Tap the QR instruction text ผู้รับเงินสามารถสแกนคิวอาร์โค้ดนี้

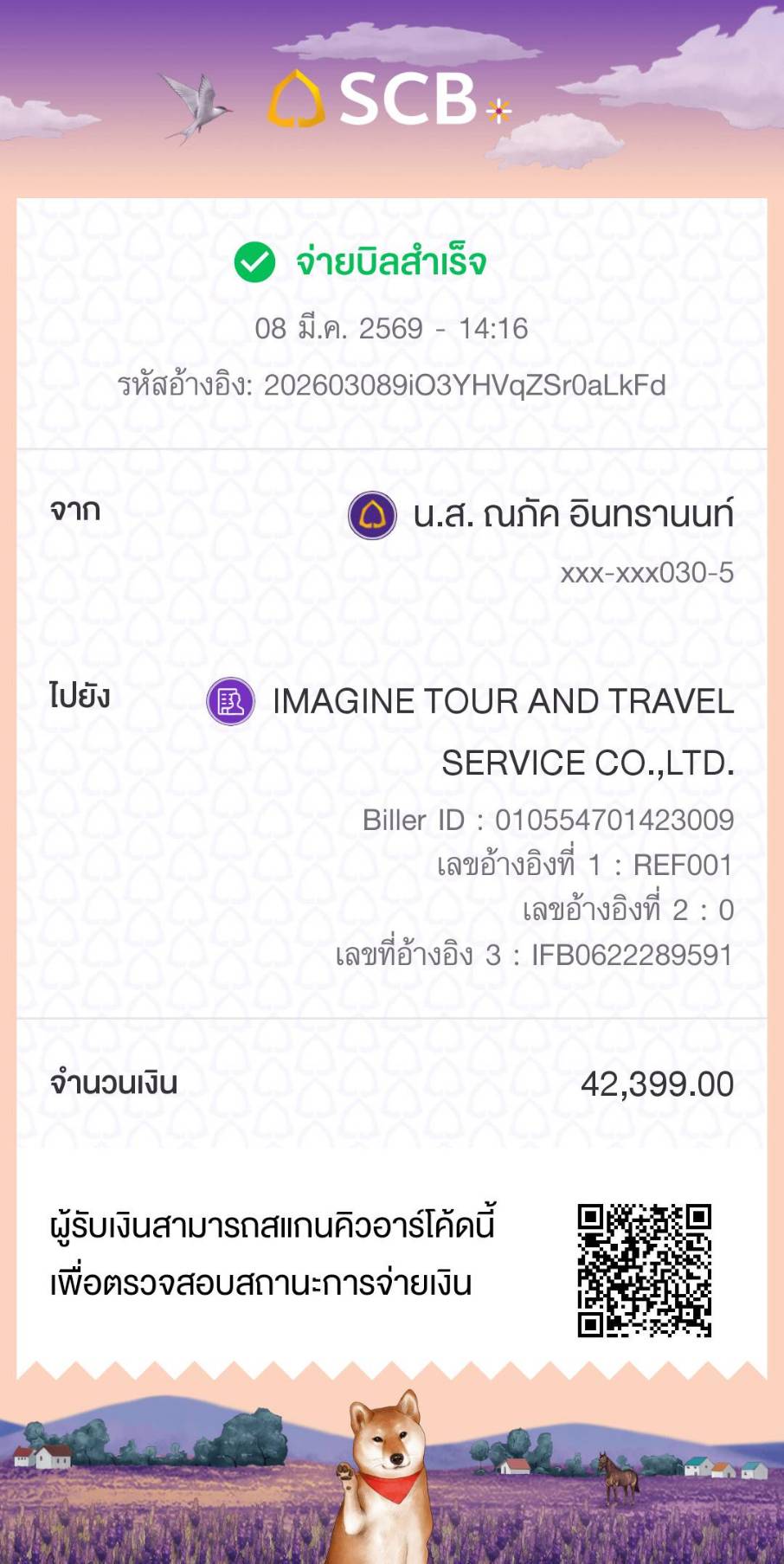272,1226
